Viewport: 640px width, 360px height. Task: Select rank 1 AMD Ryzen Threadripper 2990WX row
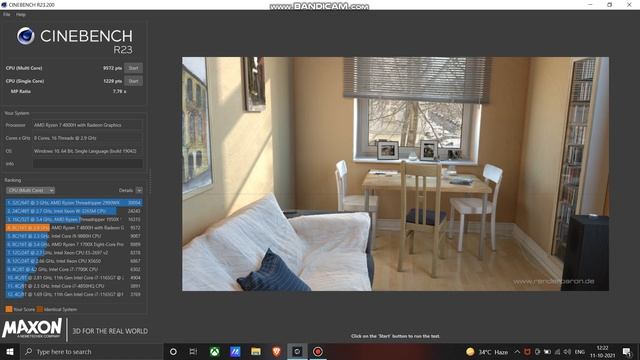(74, 202)
